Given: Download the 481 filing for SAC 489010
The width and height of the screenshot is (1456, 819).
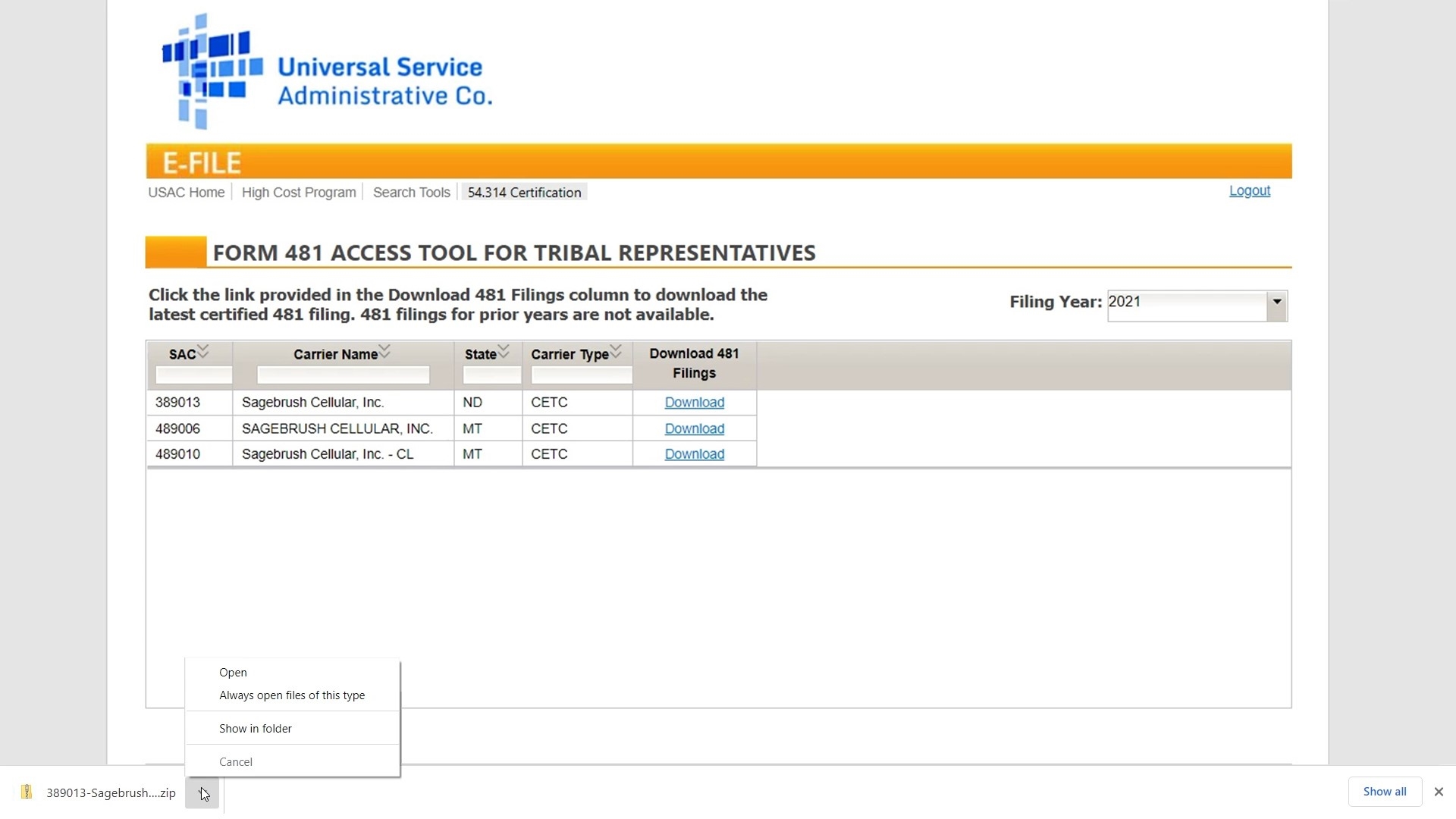Looking at the screenshot, I should (695, 454).
